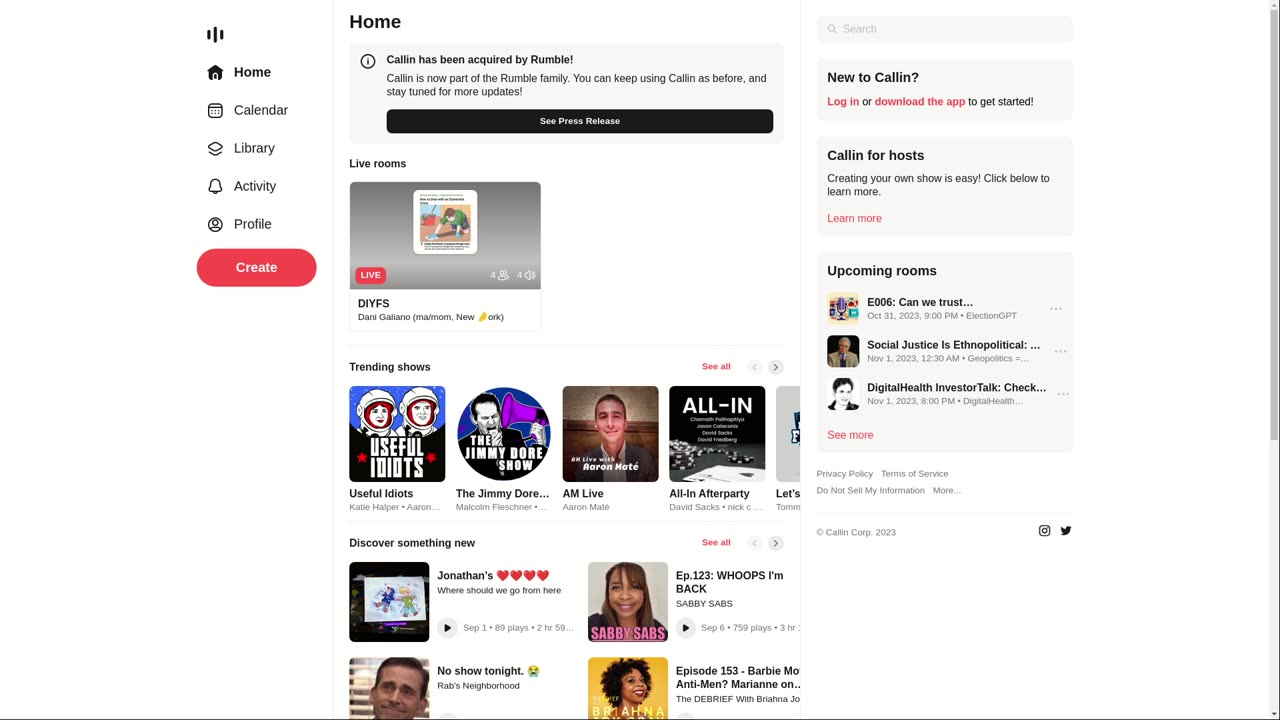Open the AM Live show cover
The width and height of the screenshot is (1280, 720).
611,434
